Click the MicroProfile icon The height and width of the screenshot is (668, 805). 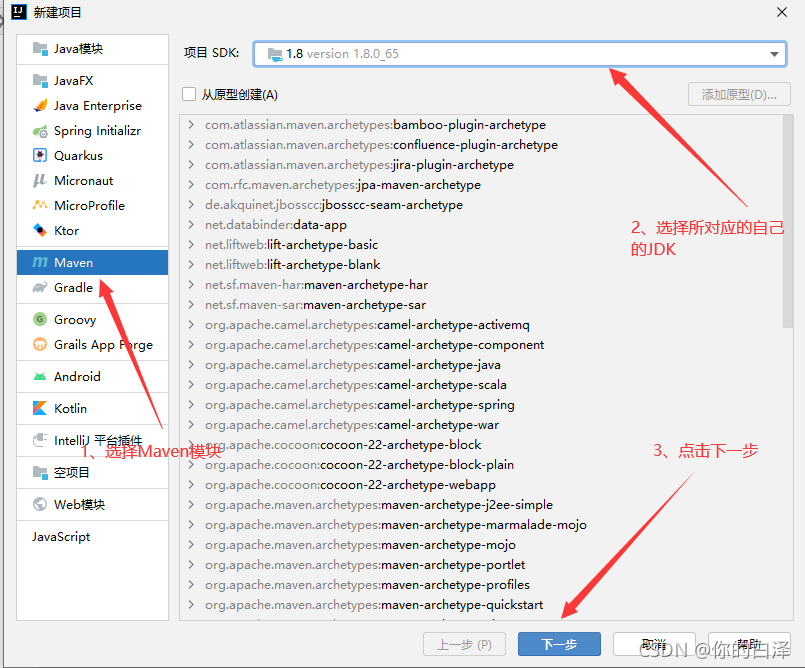pyautogui.click(x=40, y=205)
